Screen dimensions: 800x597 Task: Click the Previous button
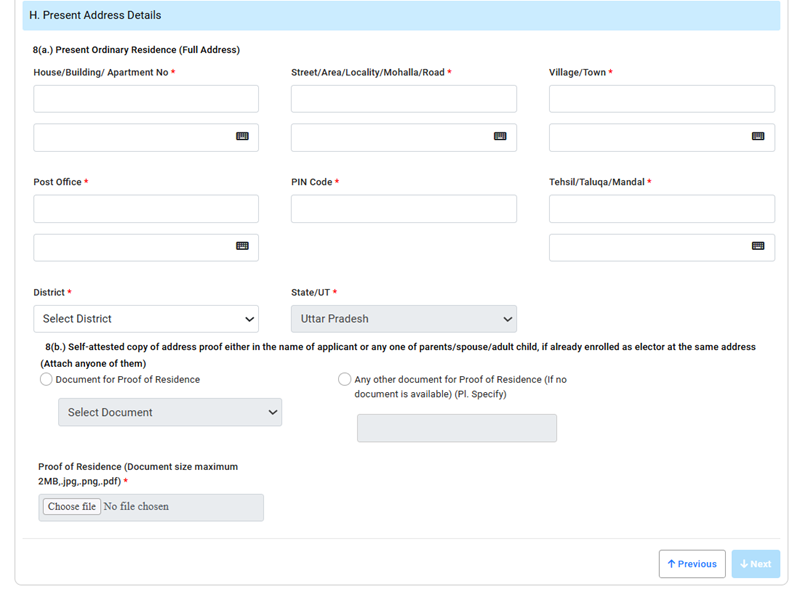[692, 564]
